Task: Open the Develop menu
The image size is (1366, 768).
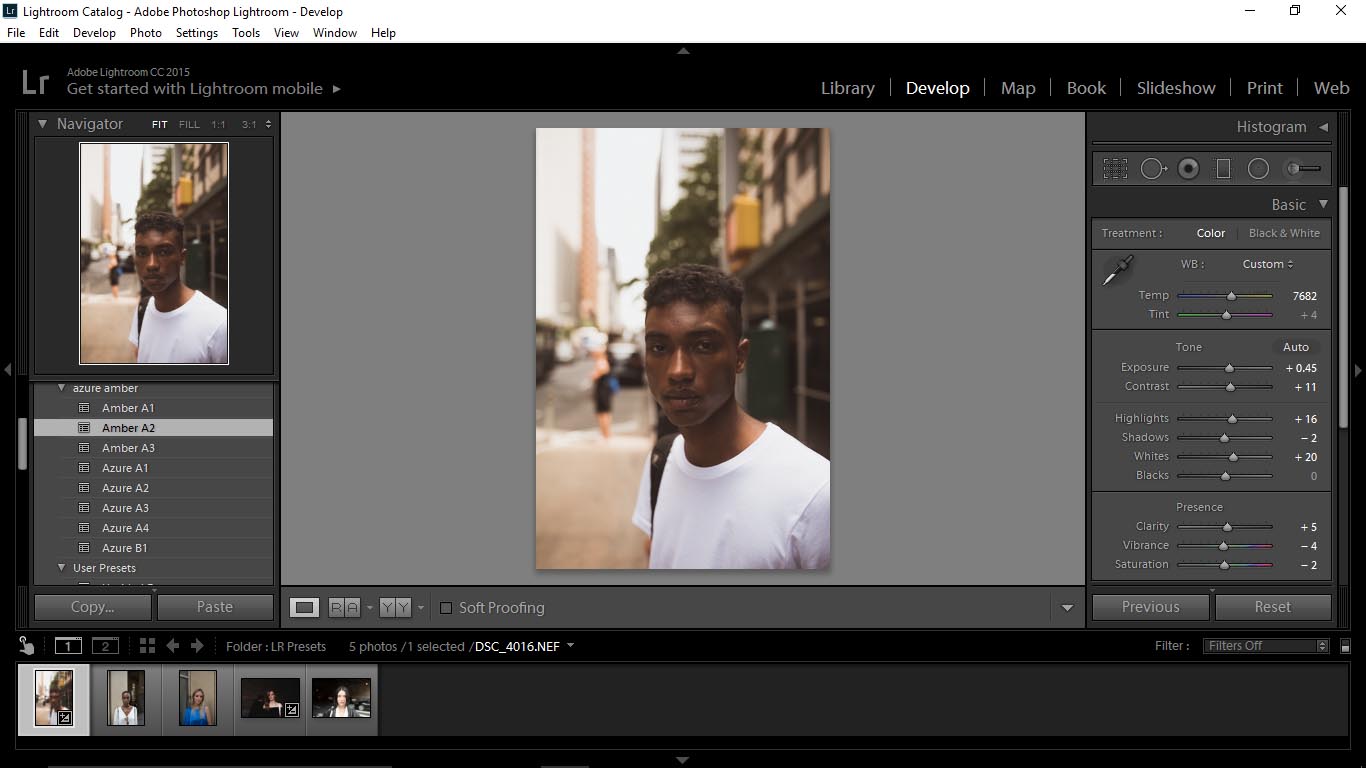Action: click(94, 33)
